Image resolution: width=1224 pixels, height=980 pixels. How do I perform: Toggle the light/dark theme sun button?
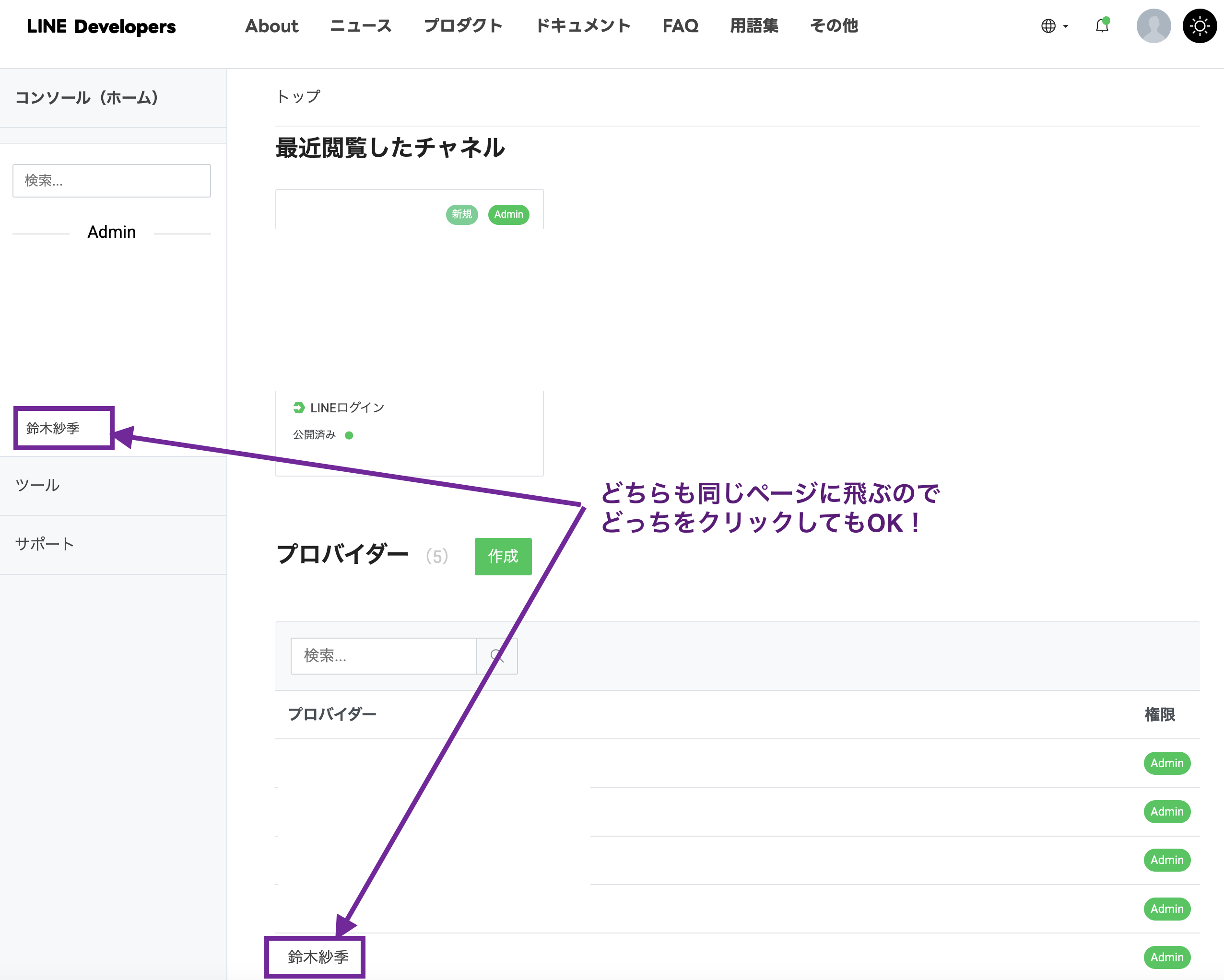pyautogui.click(x=1200, y=26)
